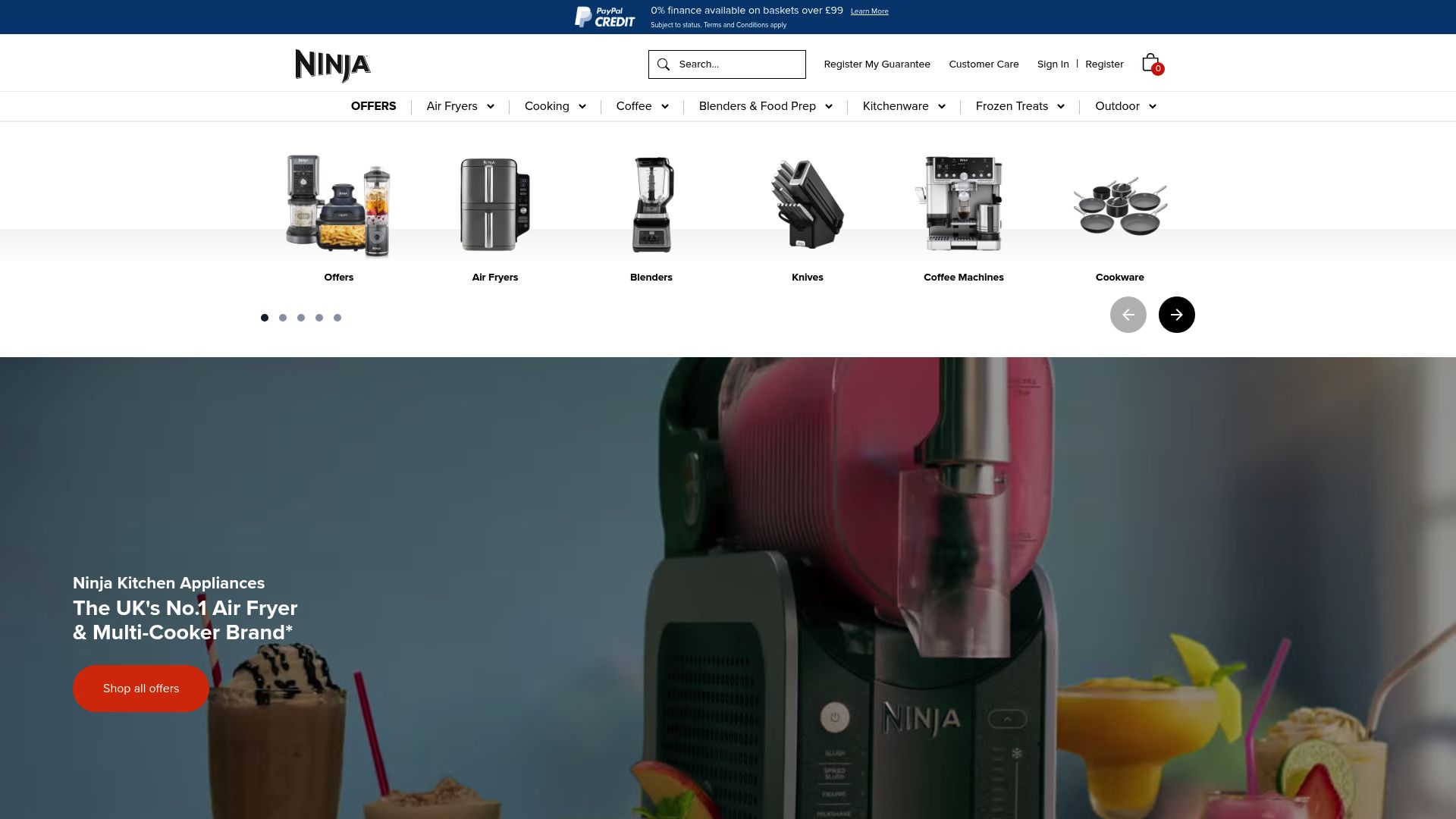The width and height of the screenshot is (1456, 819).
Task: Click the Sign In link
Action: point(1053,64)
